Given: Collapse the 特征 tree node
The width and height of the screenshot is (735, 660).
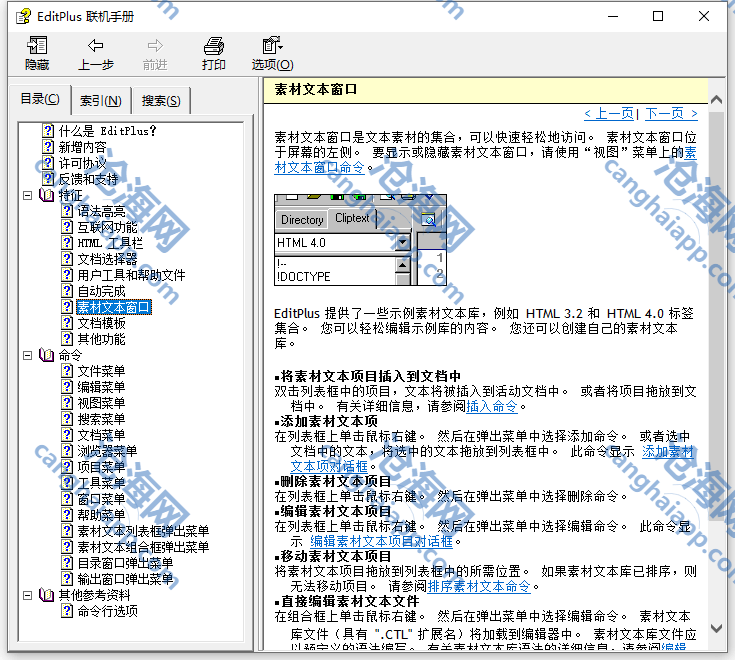Looking at the screenshot, I should tap(28, 195).
